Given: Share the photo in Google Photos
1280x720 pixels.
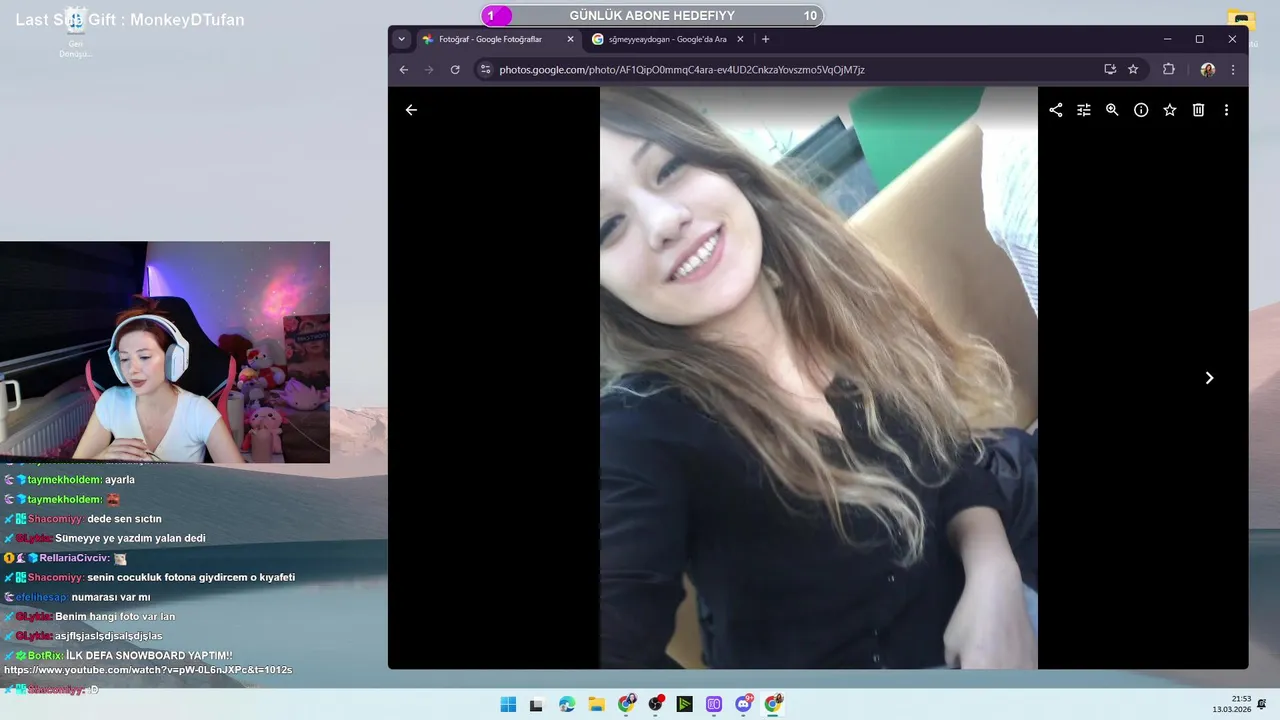Looking at the screenshot, I should tap(1055, 110).
